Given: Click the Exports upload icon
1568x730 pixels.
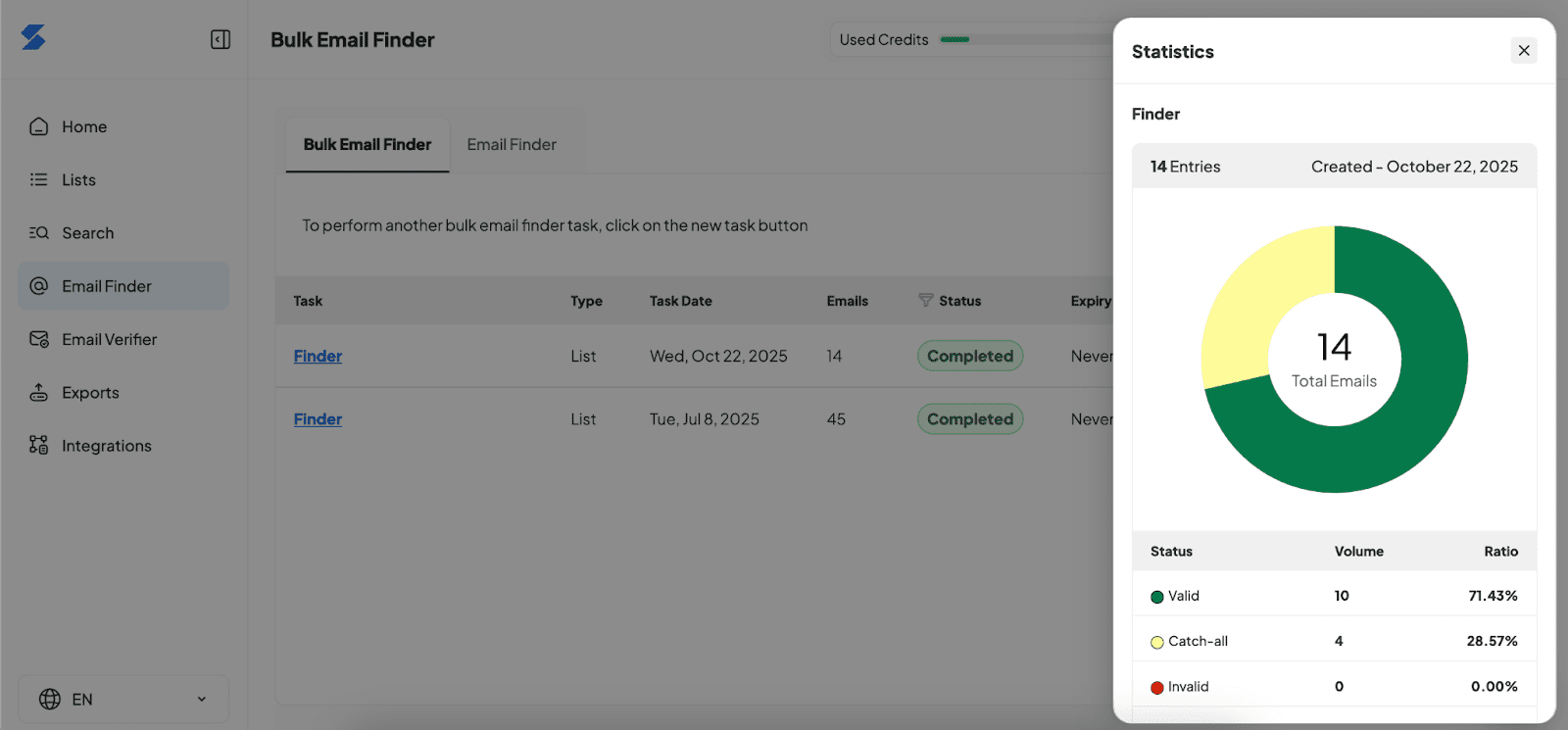Looking at the screenshot, I should pyautogui.click(x=39, y=392).
